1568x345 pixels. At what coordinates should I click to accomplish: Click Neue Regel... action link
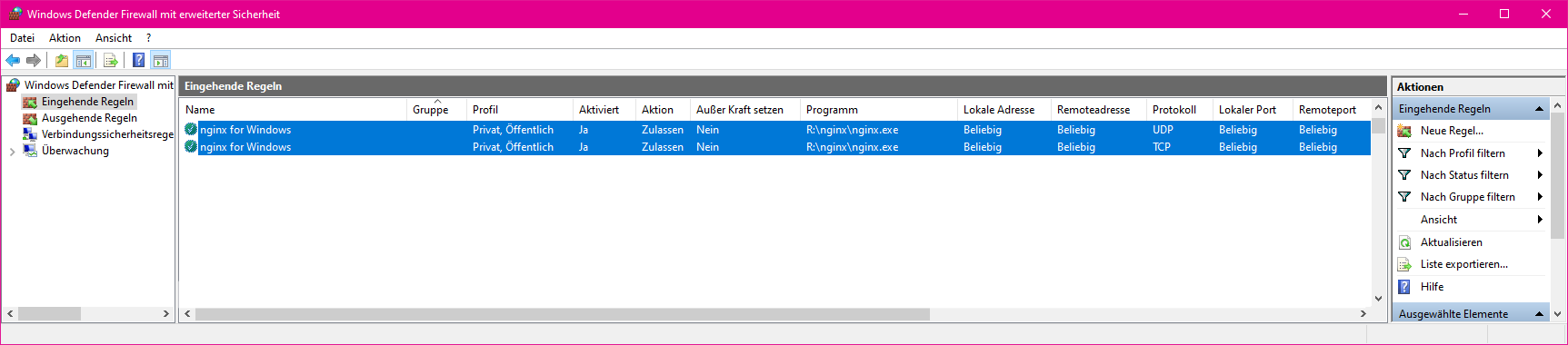pos(1452,131)
